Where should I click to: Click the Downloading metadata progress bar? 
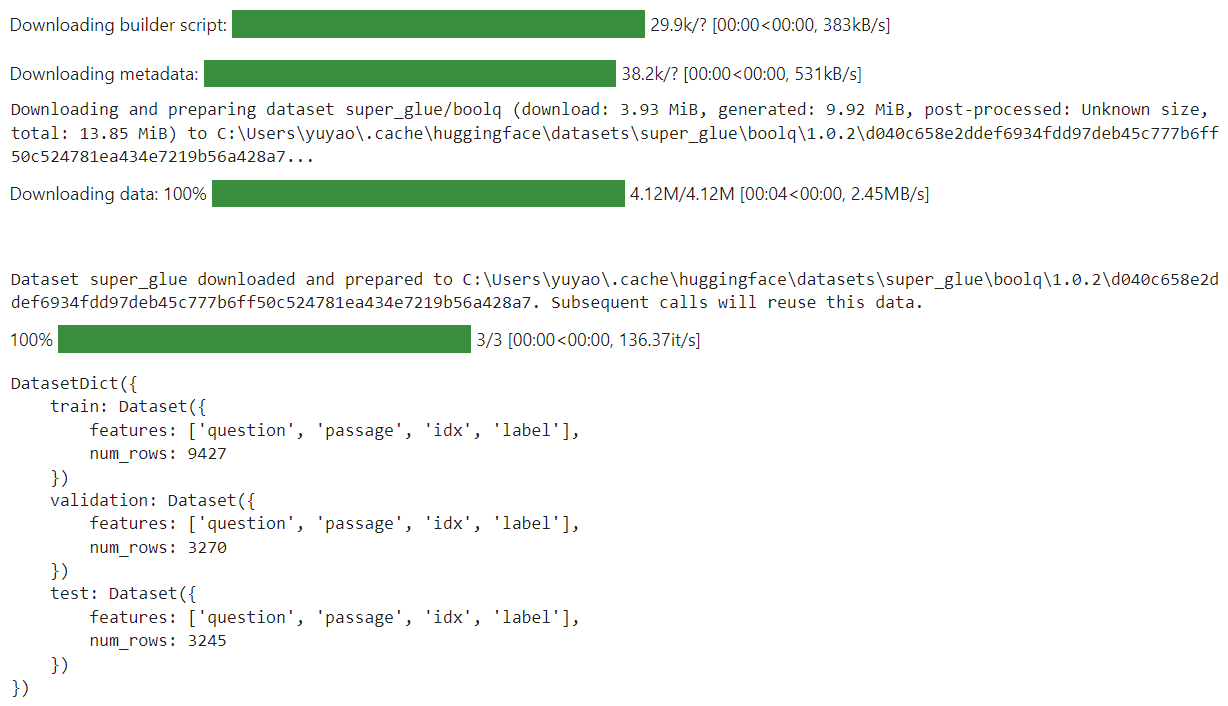point(409,73)
